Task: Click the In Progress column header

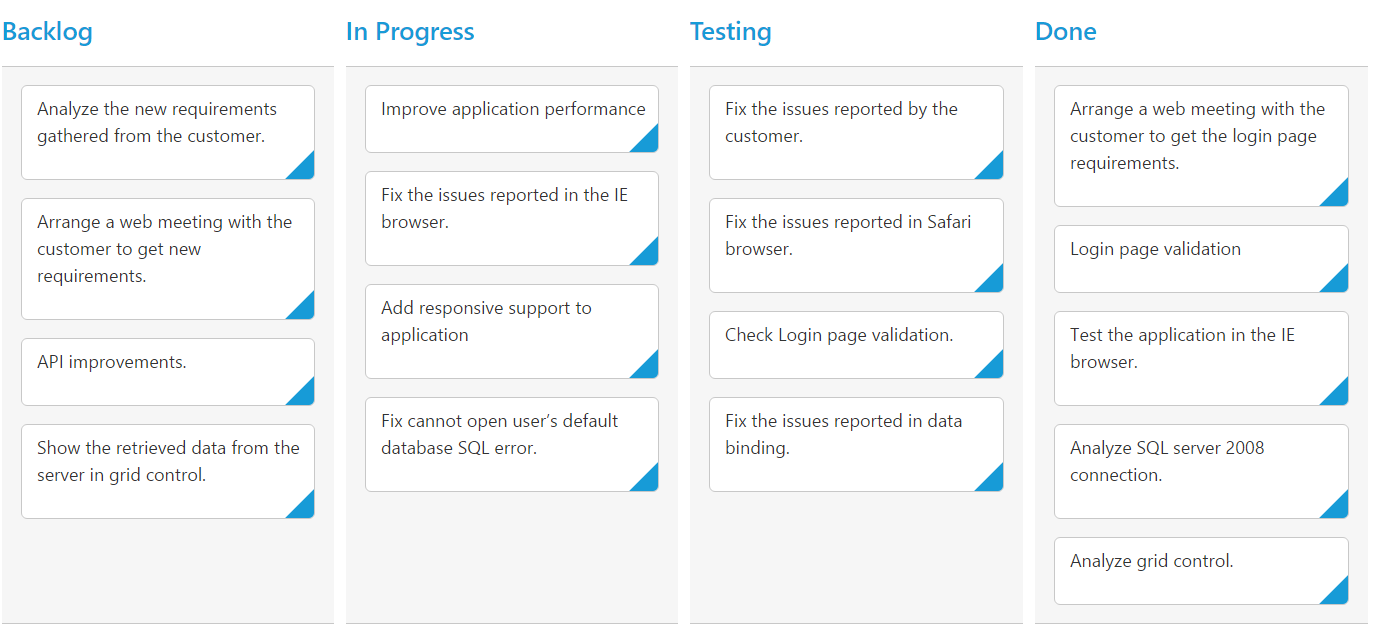Action: point(410,32)
